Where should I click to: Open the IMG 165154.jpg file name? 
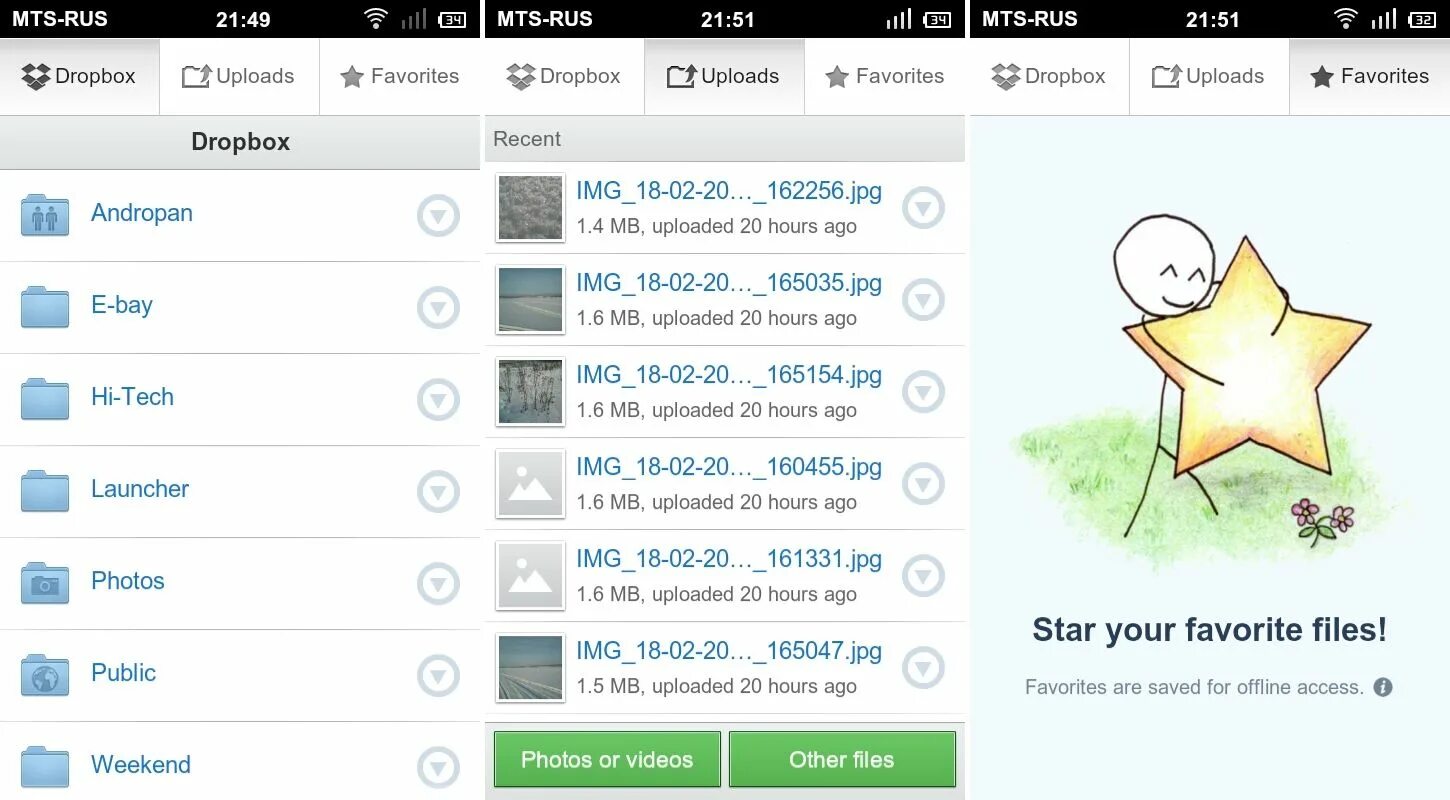729,375
